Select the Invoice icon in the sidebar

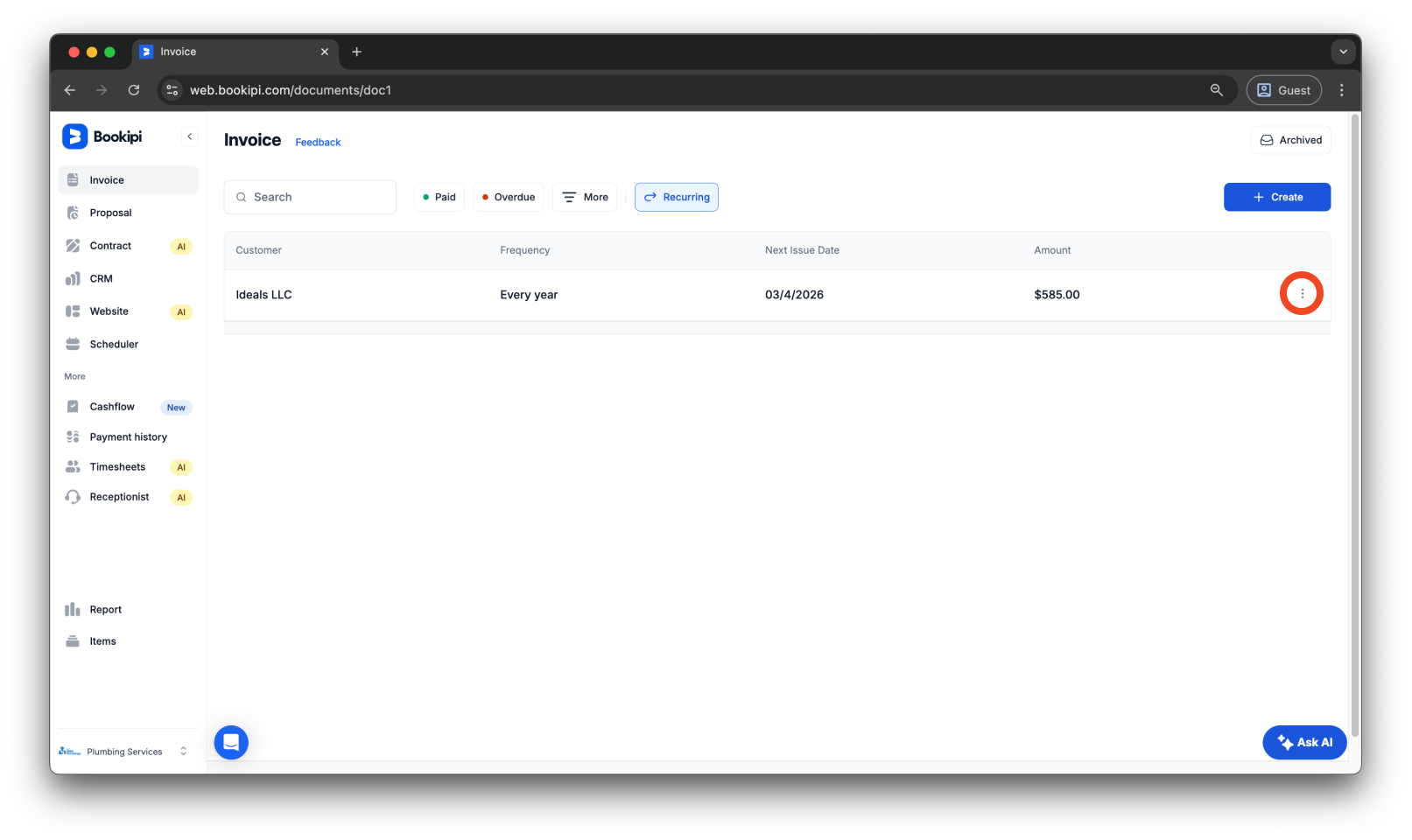tap(74, 179)
